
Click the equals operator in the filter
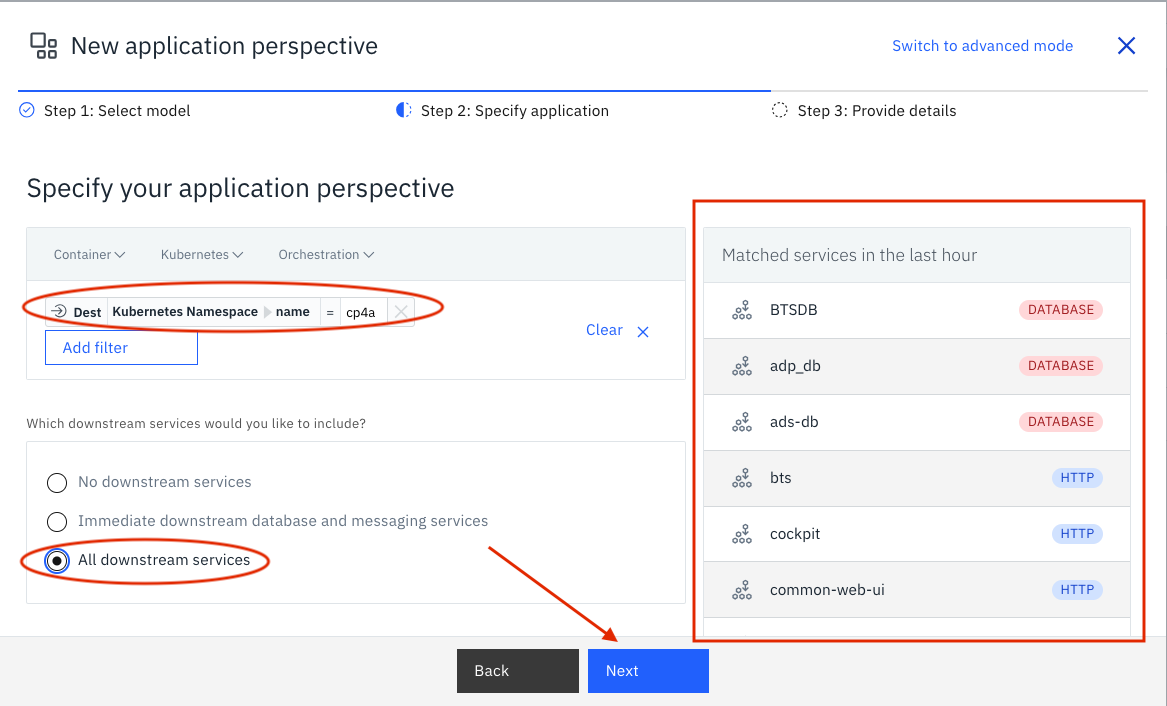(x=330, y=312)
